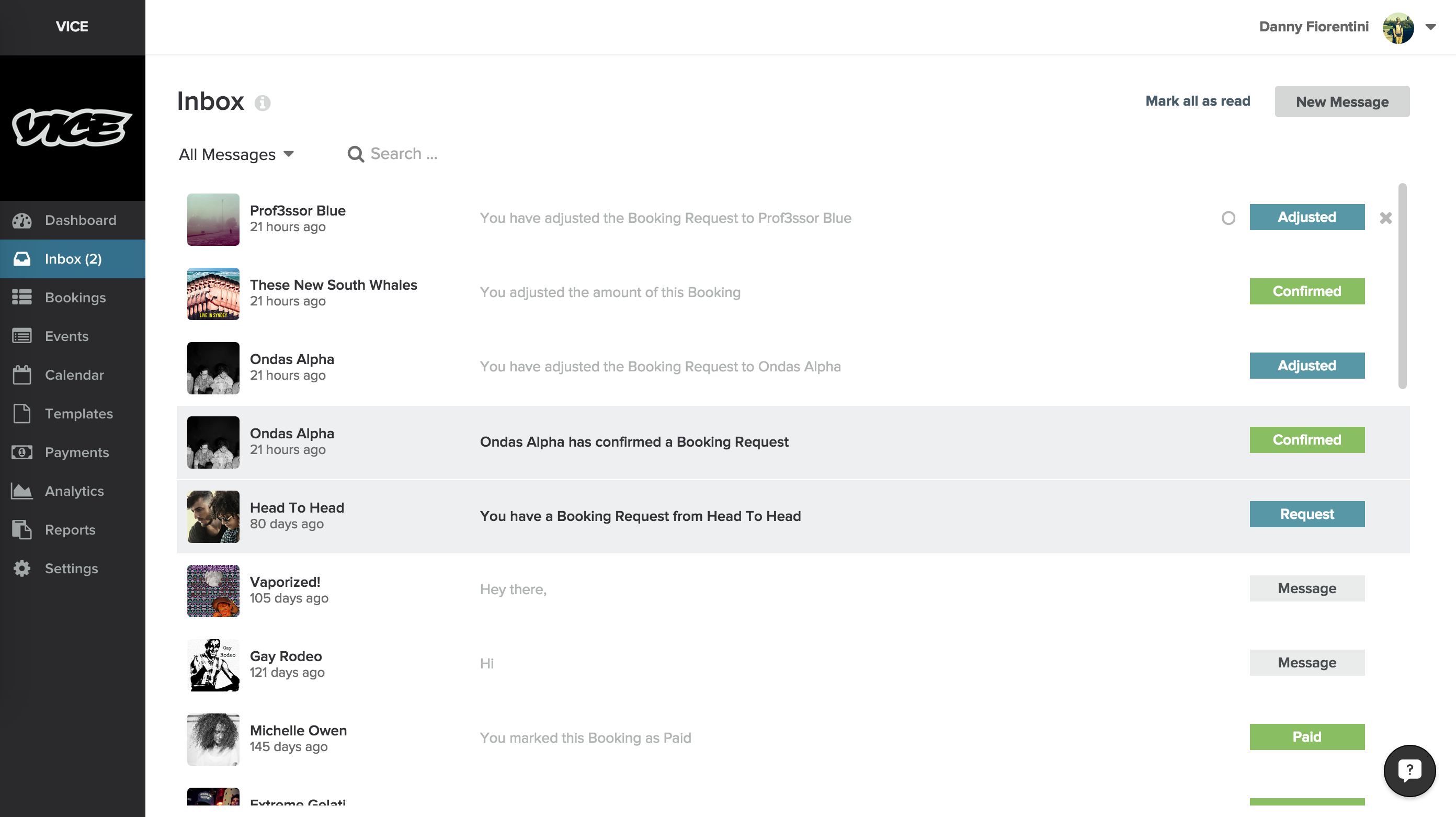Screen dimensions: 1456x817
Task: Go to Bookings in the sidebar
Action: click(x=75, y=298)
